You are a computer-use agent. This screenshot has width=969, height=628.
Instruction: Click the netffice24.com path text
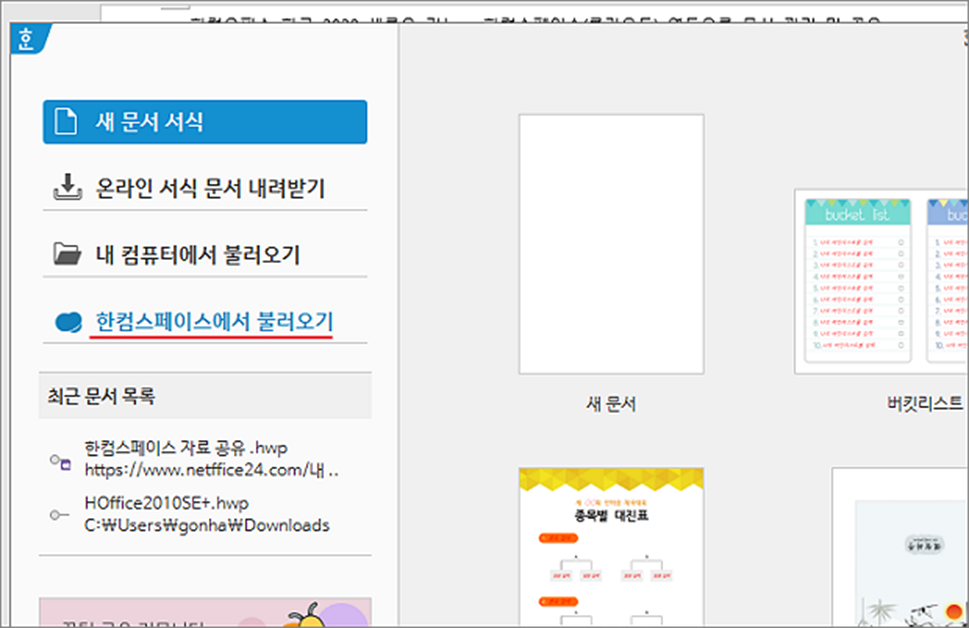[x=211, y=470]
